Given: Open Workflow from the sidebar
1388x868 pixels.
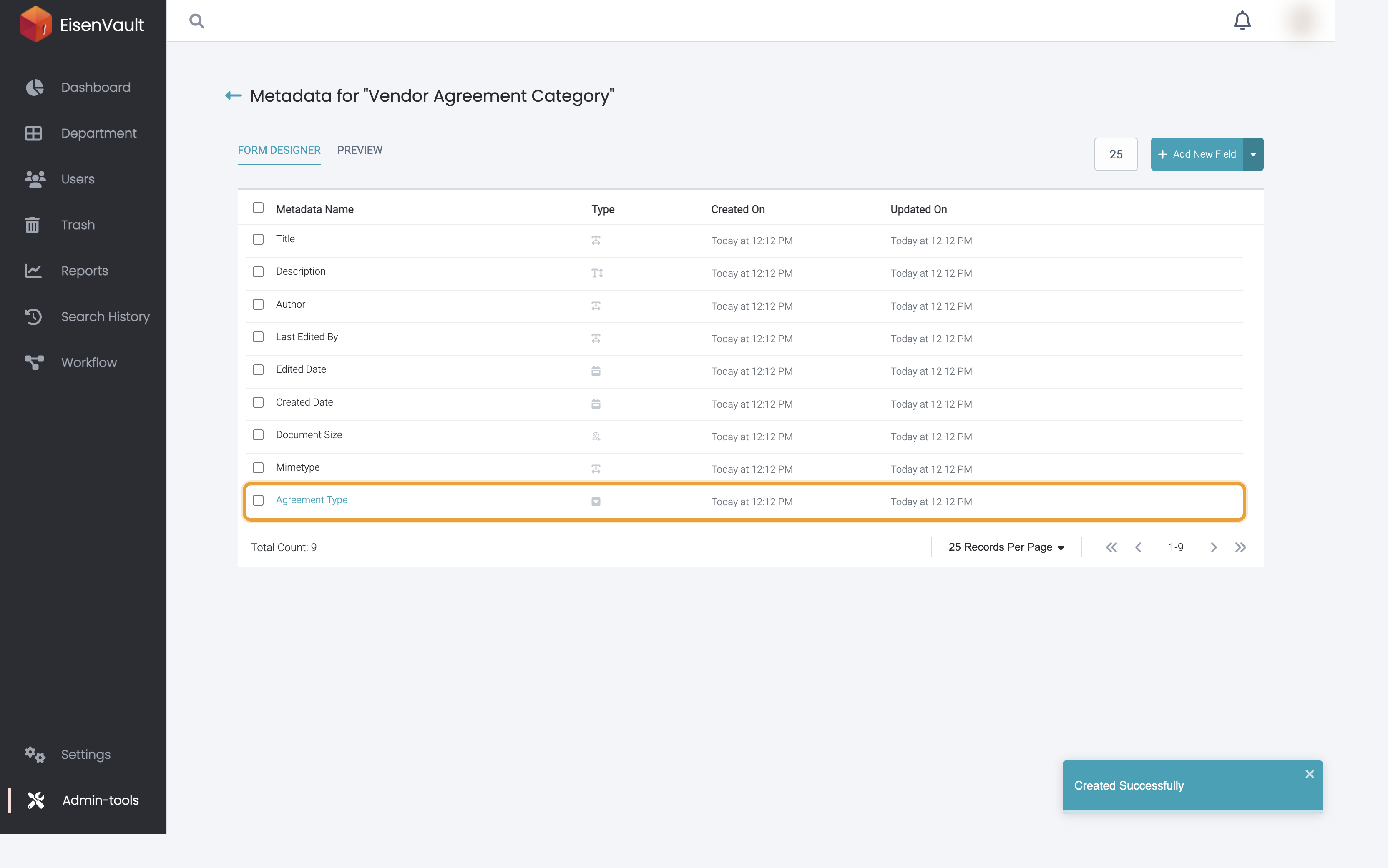Looking at the screenshot, I should pyautogui.click(x=89, y=363).
